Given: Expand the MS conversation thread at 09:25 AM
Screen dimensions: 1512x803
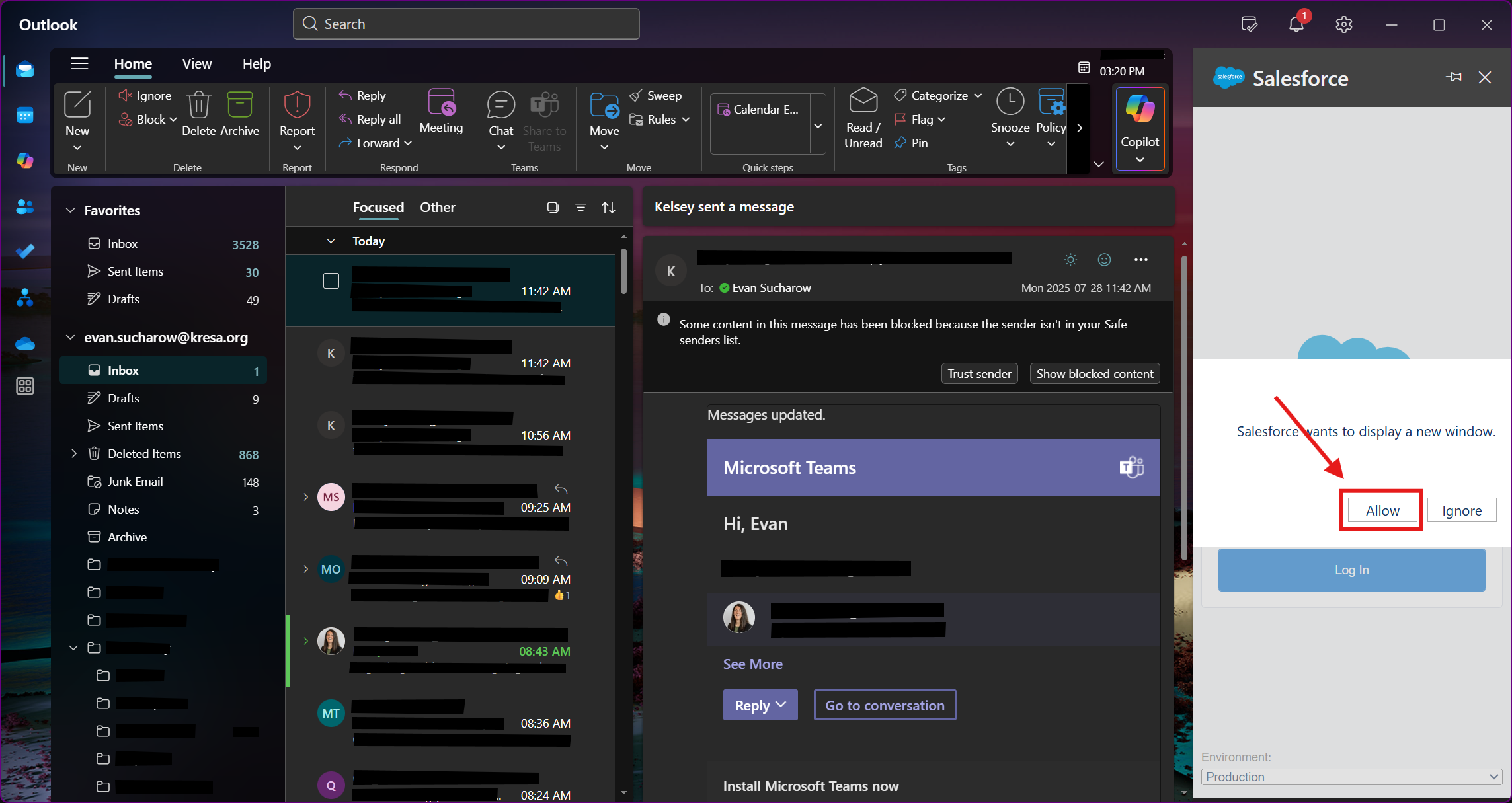Looking at the screenshot, I should 305,497.
